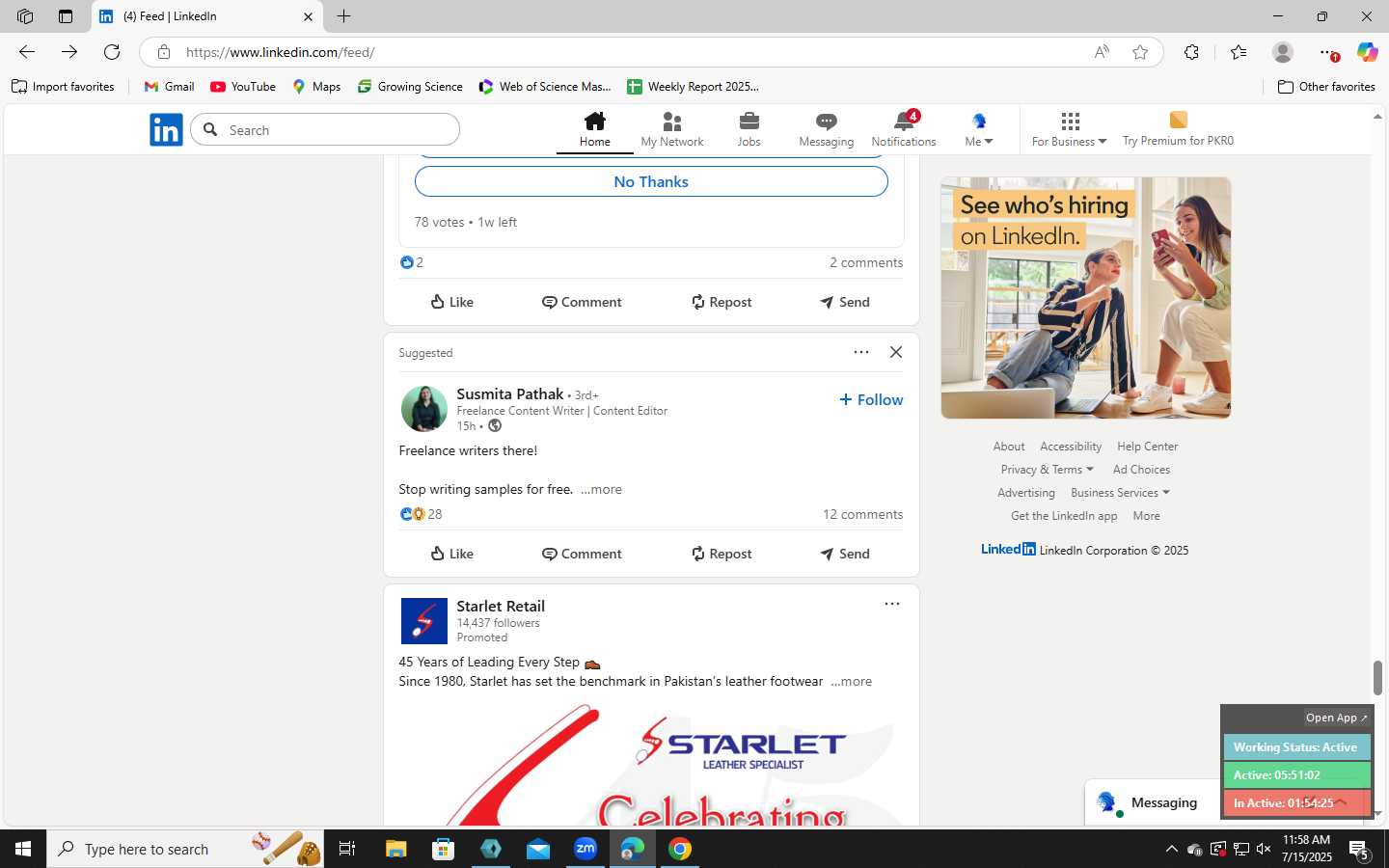Expand Starlet Retail post with ...more
Viewport: 1389px width, 868px height.
pos(851,681)
